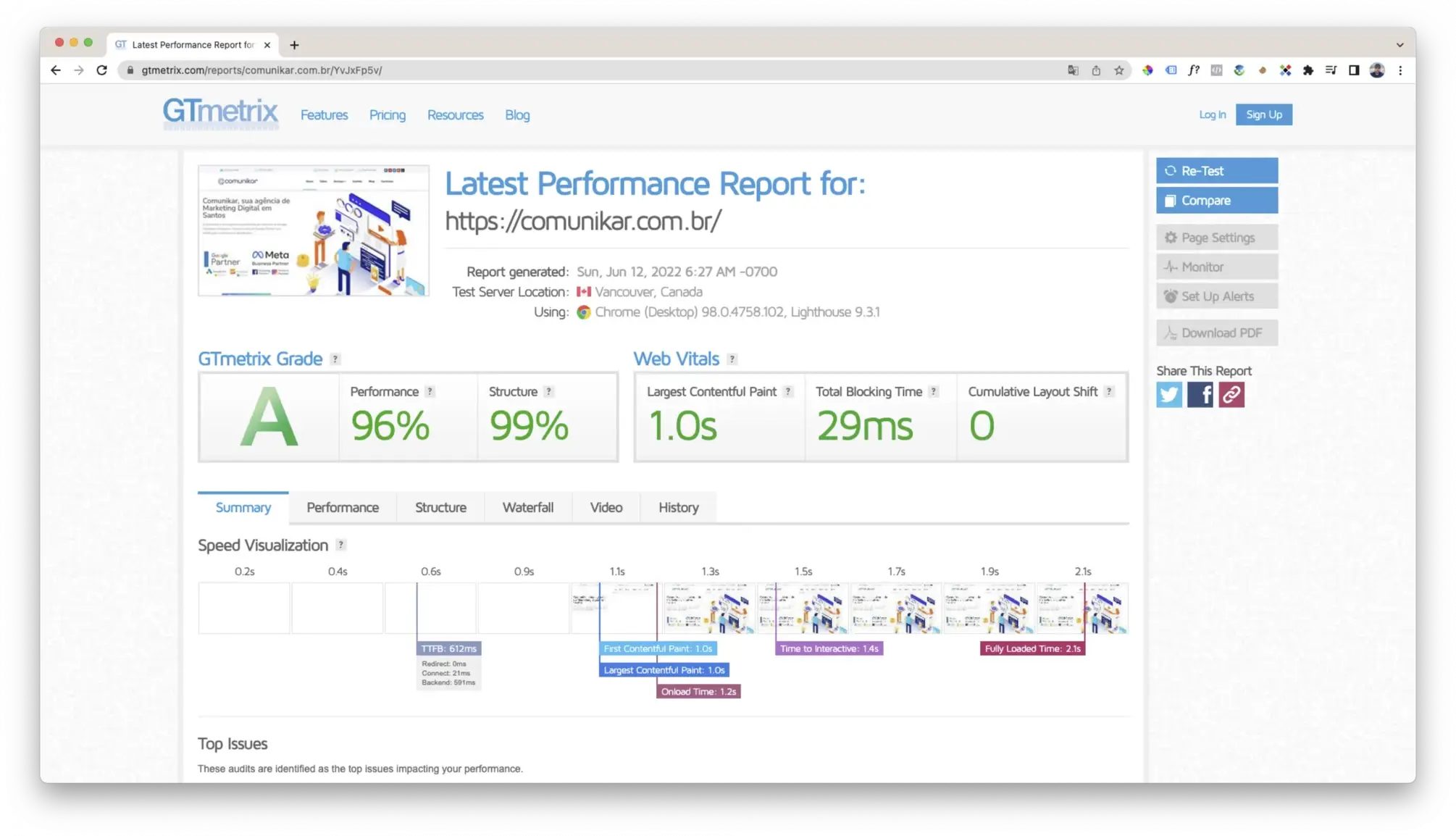This screenshot has width=1456, height=836.
Task: Reload the page with the refresh icon
Action: click(x=102, y=70)
